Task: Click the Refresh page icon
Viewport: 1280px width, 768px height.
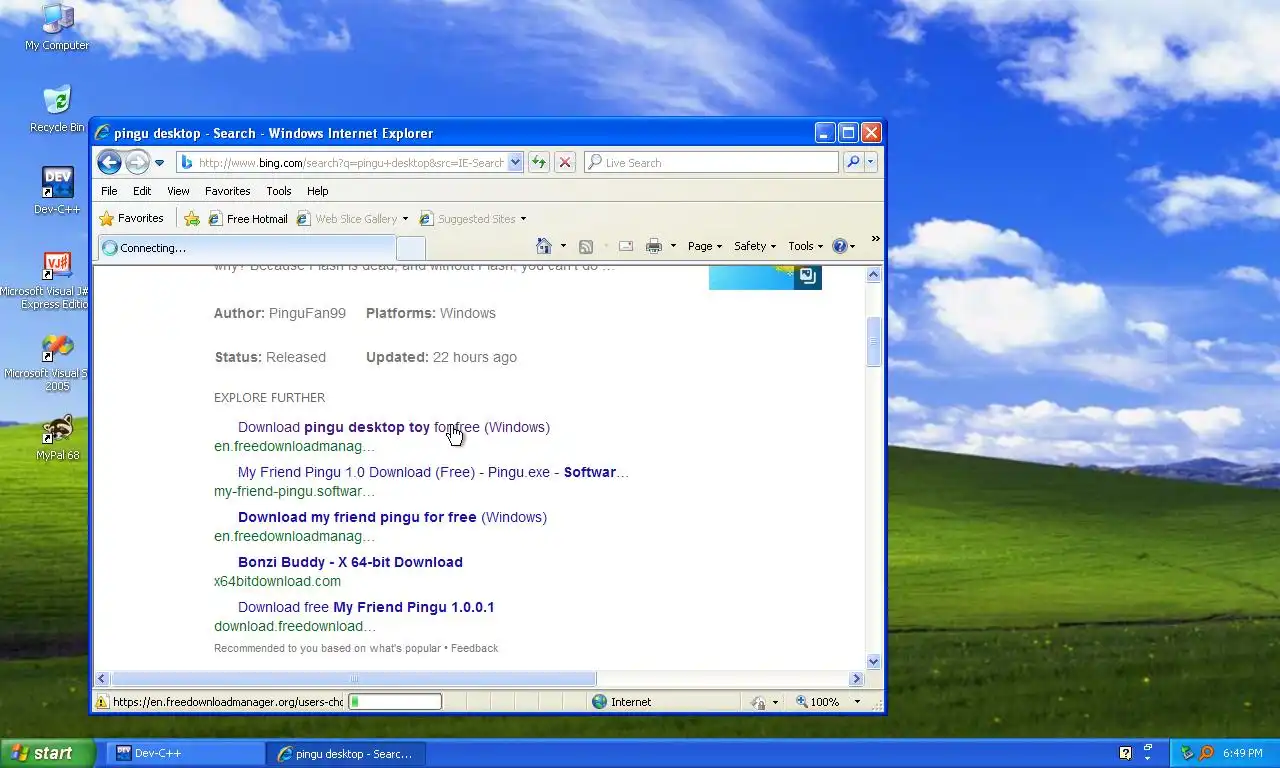Action: (539, 162)
